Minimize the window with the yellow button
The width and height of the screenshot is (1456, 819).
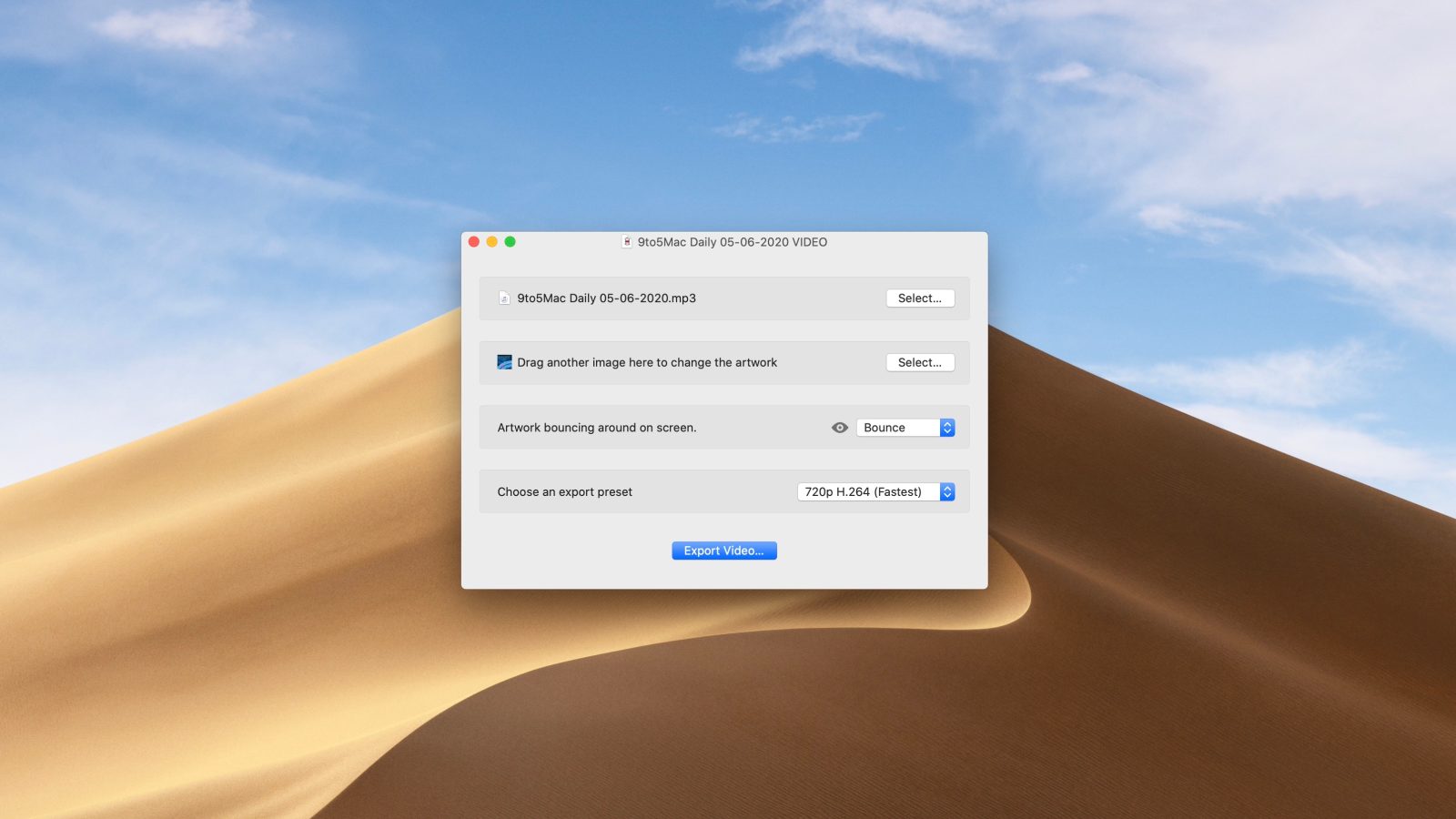click(492, 242)
